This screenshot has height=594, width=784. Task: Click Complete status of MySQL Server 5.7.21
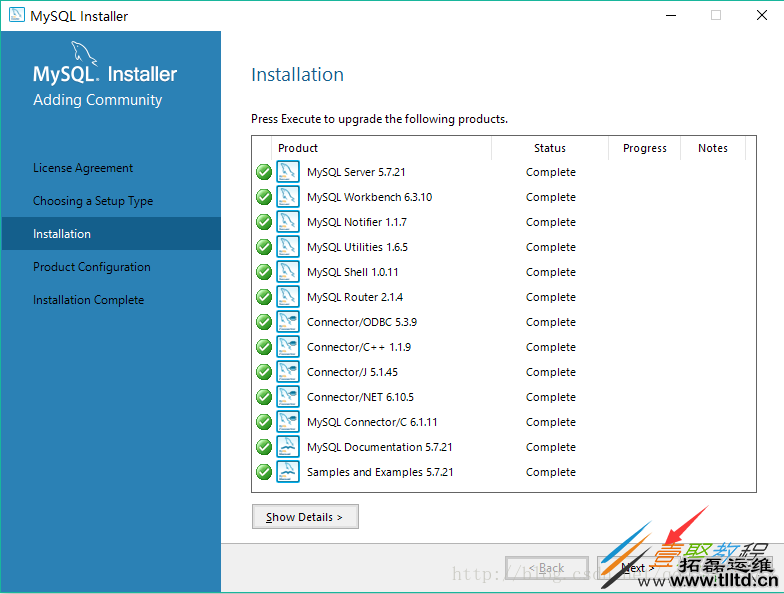pos(550,172)
